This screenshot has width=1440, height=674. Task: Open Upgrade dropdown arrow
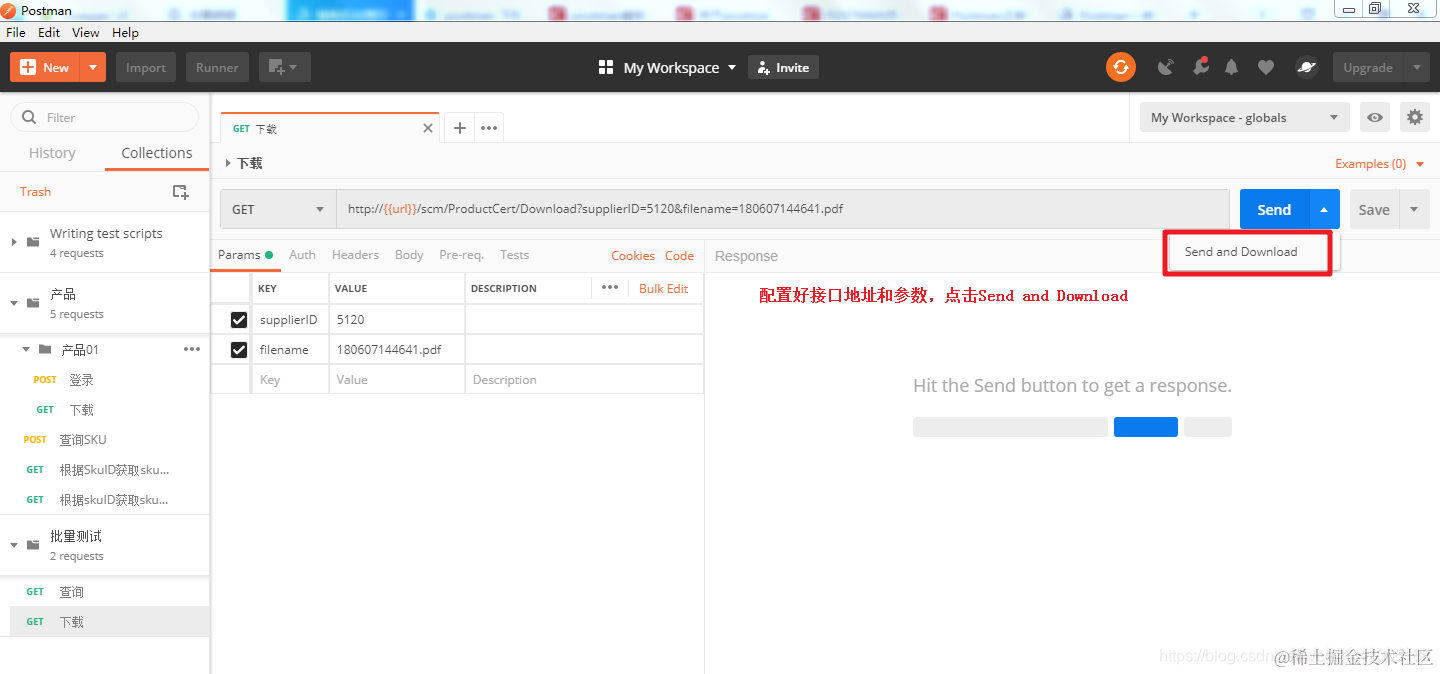coord(1416,67)
